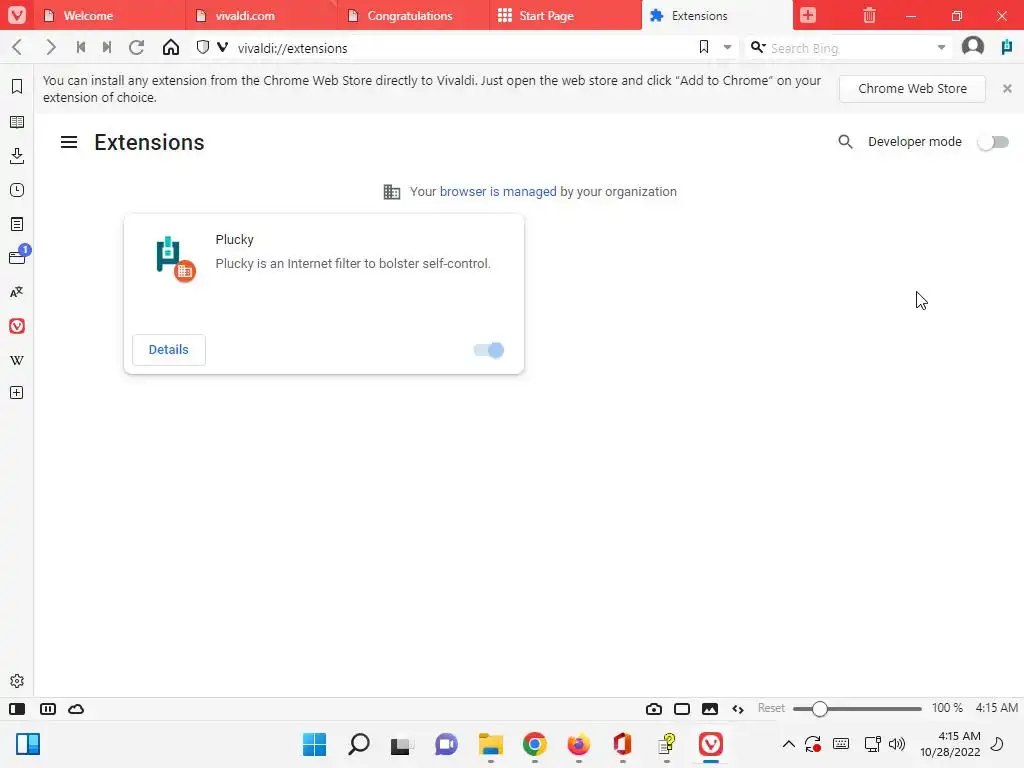Switch to the Start Page tab
The height and width of the screenshot is (768, 1024).
(x=565, y=15)
